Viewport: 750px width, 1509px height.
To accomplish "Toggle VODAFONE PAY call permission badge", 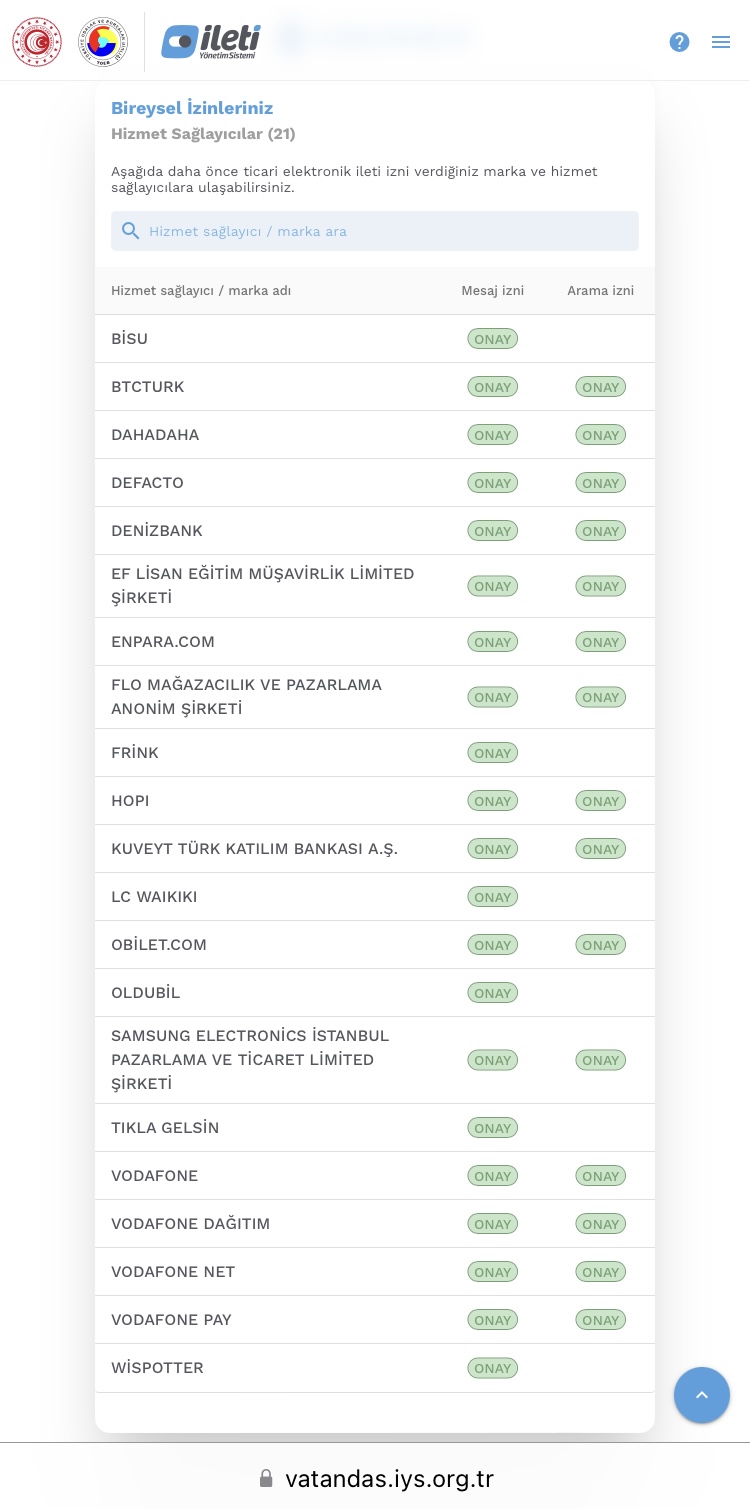I will (x=601, y=1320).
